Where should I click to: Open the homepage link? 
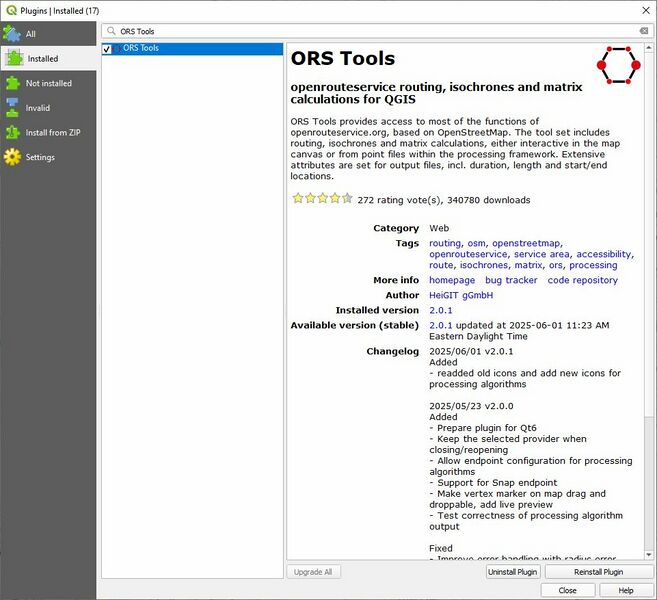[x=452, y=281]
